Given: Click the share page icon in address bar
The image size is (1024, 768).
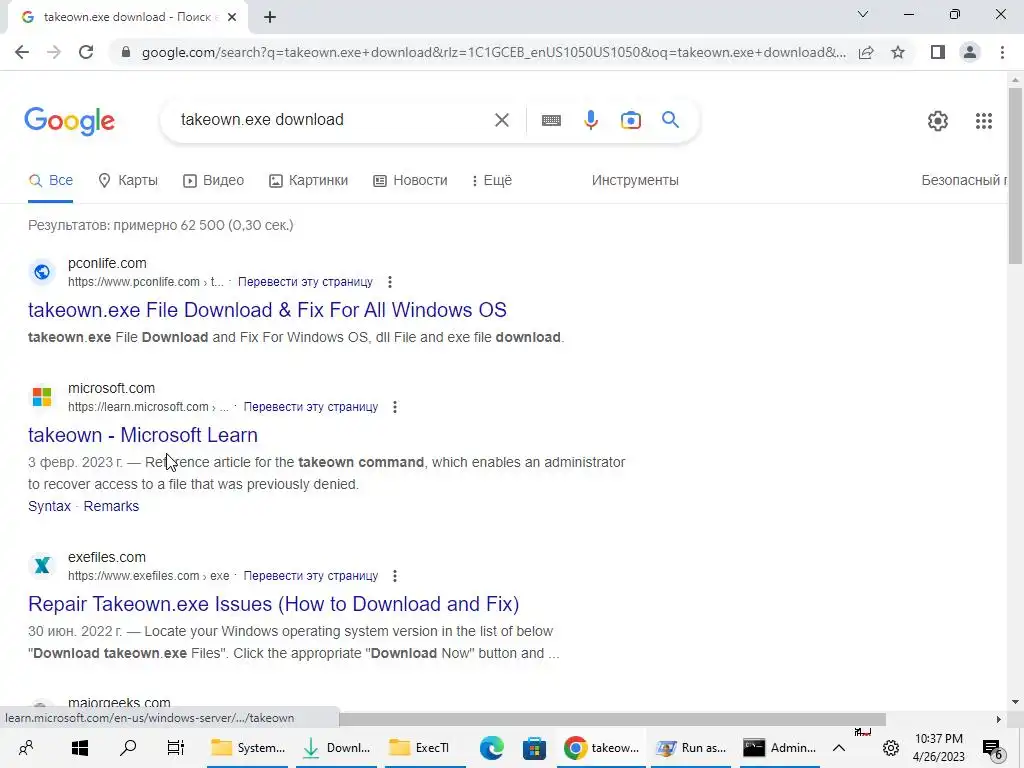Looking at the screenshot, I should [x=866, y=52].
